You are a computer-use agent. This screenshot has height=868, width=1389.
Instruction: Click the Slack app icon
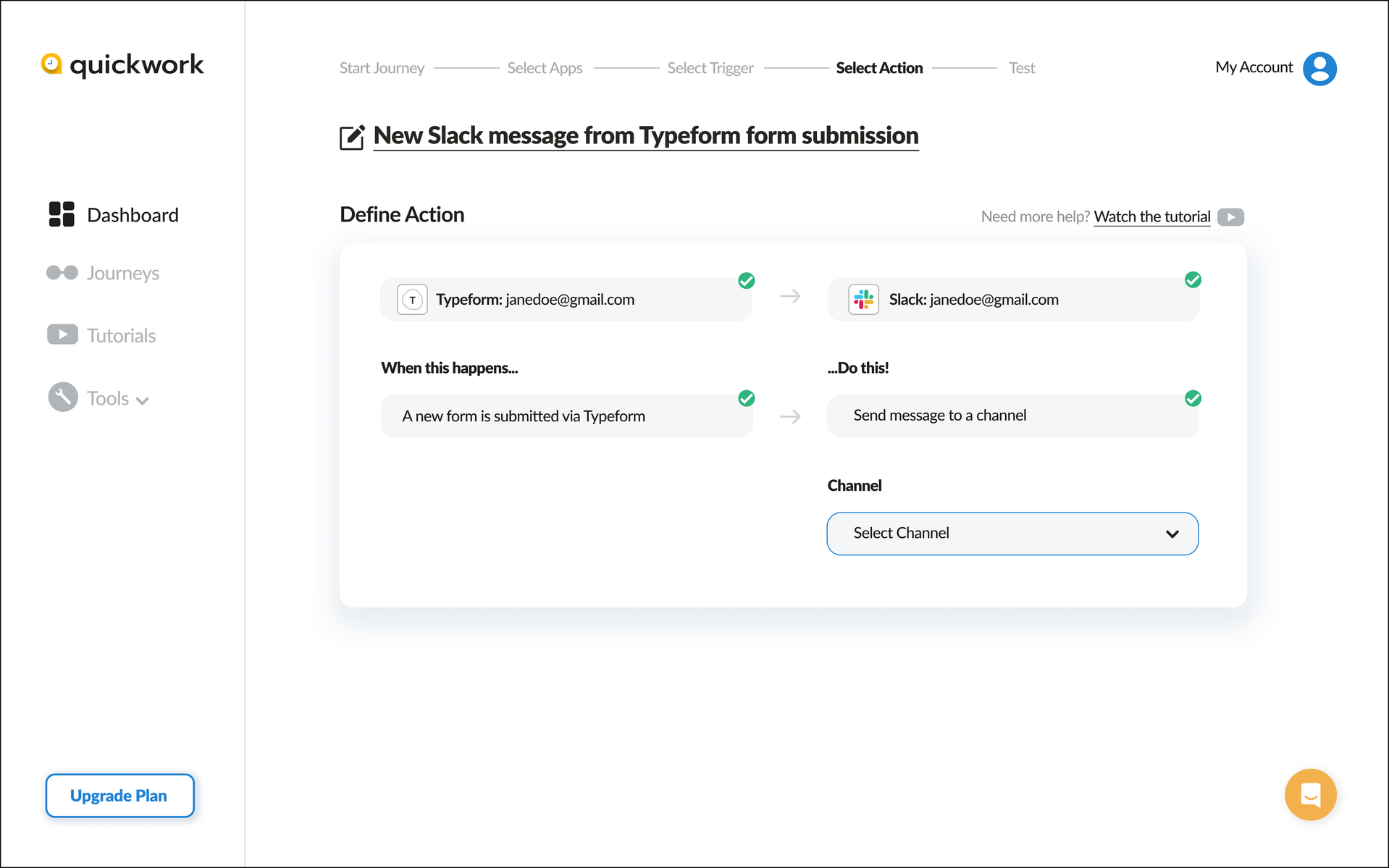[863, 300]
